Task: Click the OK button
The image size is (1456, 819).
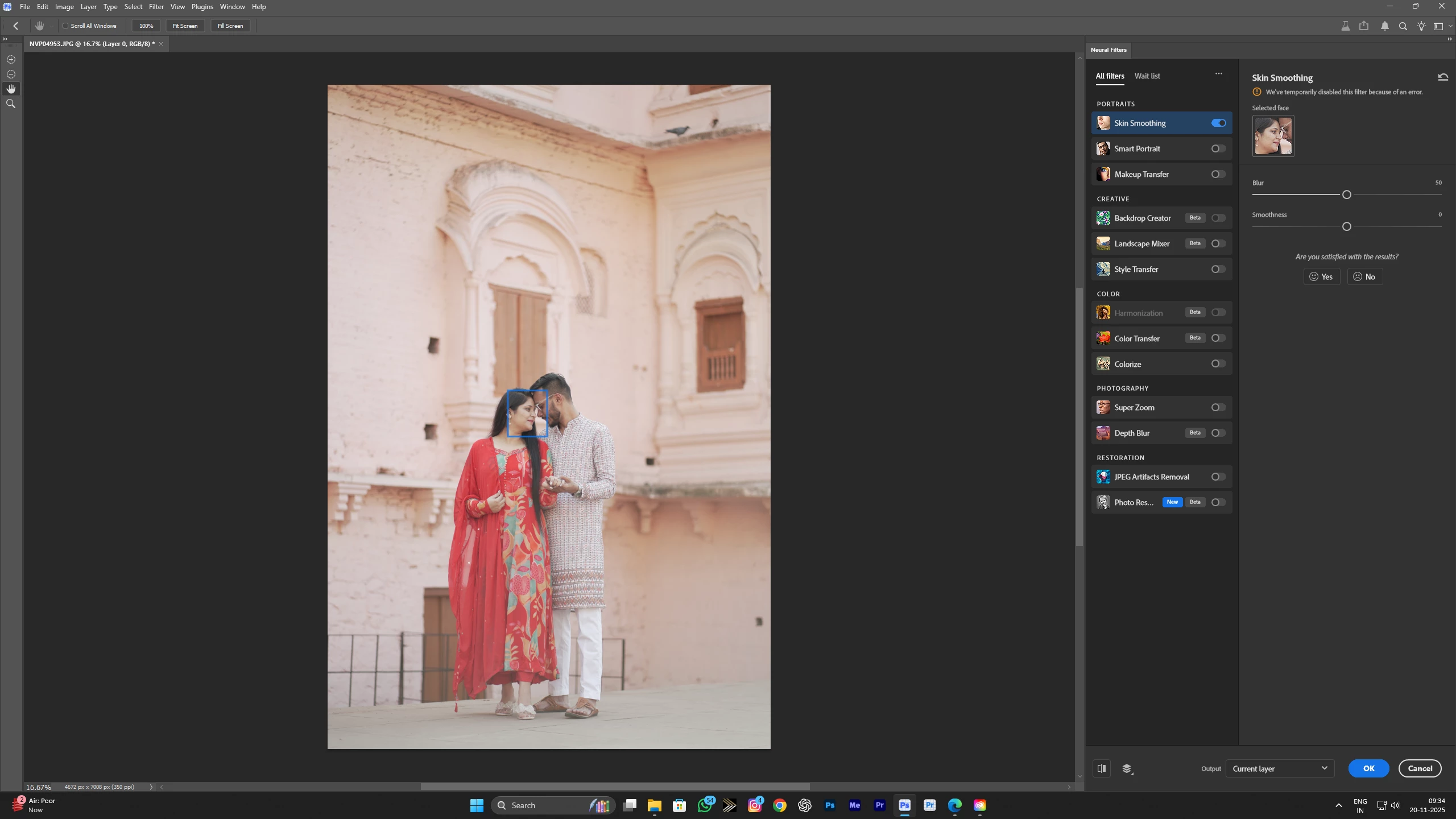Action: click(x=1368, y=768)
